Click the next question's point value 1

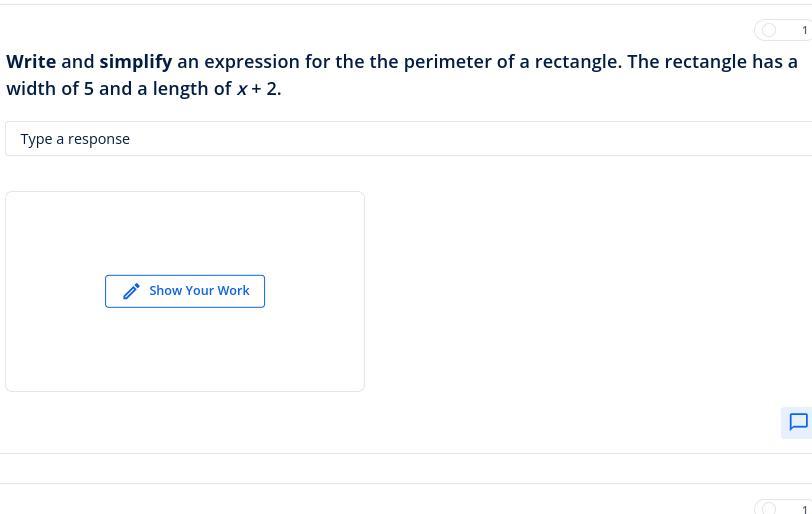pyautogui.click(x=805, y=510)
